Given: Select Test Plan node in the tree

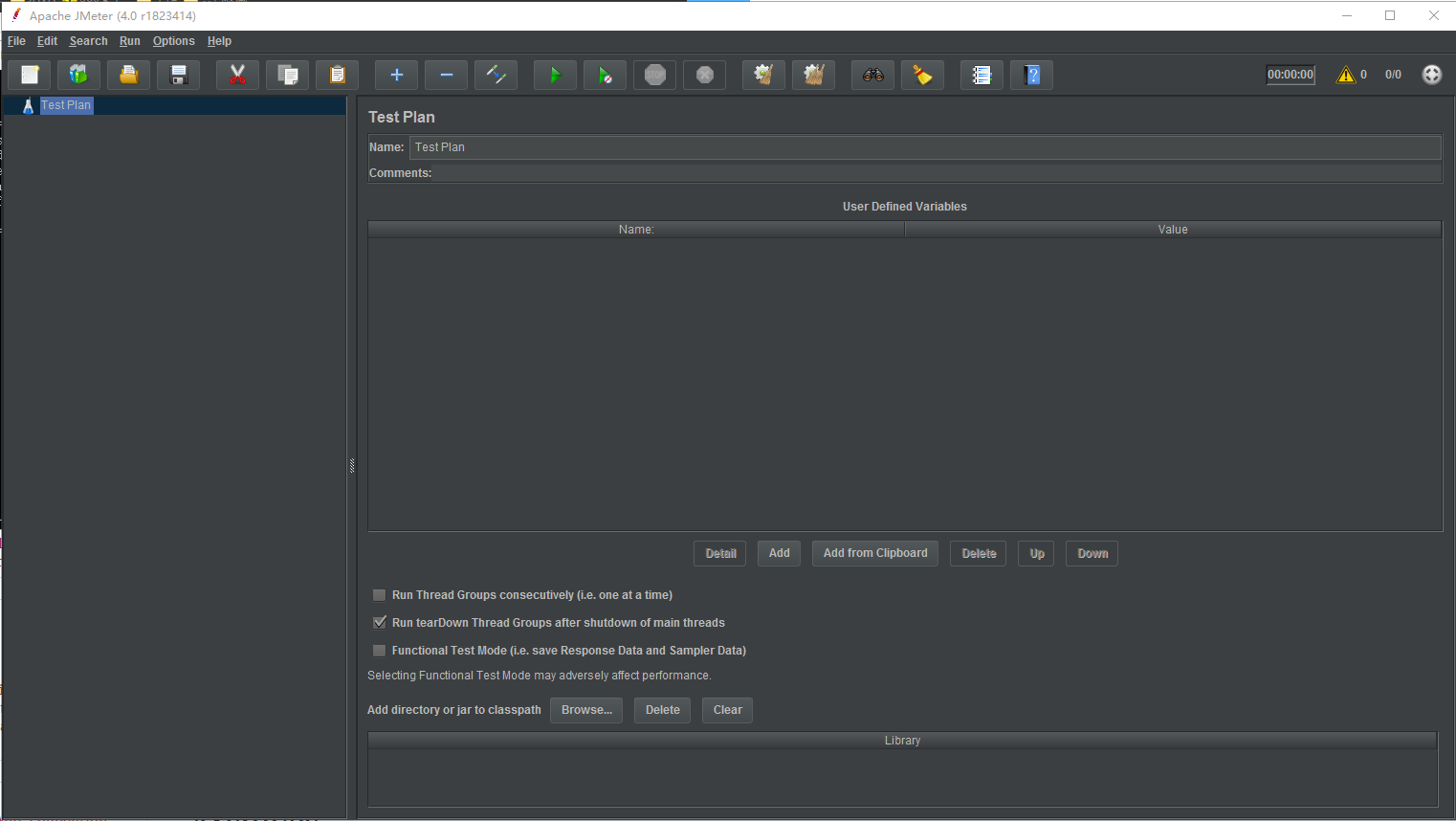Looking at the screenshot, I should tap(66, 105).
